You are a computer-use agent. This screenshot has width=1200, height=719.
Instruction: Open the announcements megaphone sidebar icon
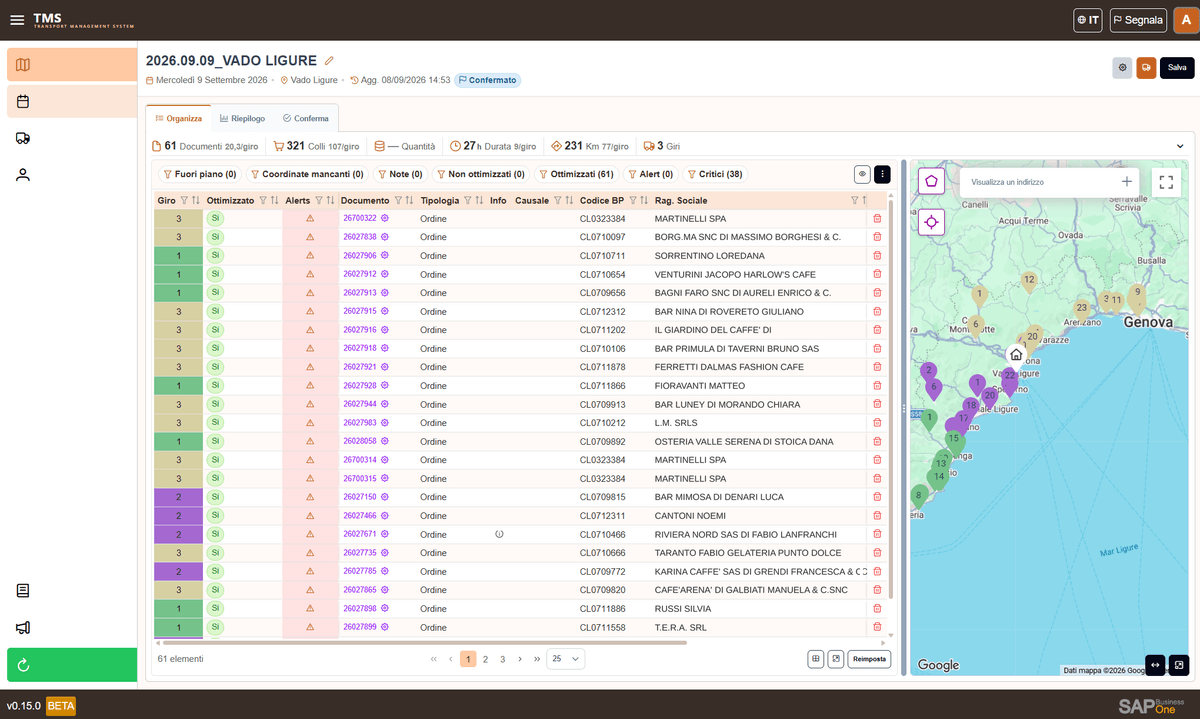[x=23, y=628]
